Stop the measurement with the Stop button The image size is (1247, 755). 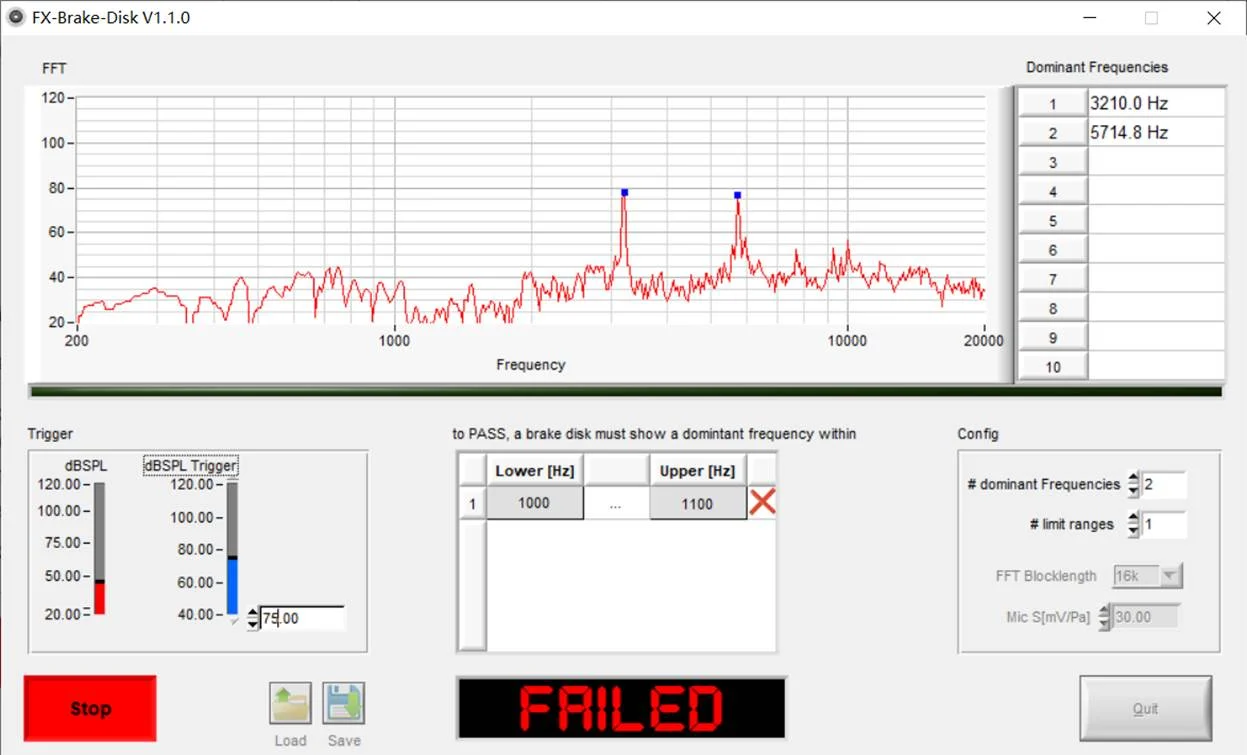pyautogui.click(x=90, y=708)
